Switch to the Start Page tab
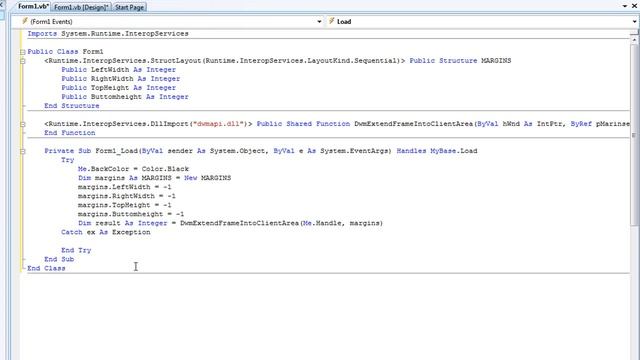 point(129,7)
